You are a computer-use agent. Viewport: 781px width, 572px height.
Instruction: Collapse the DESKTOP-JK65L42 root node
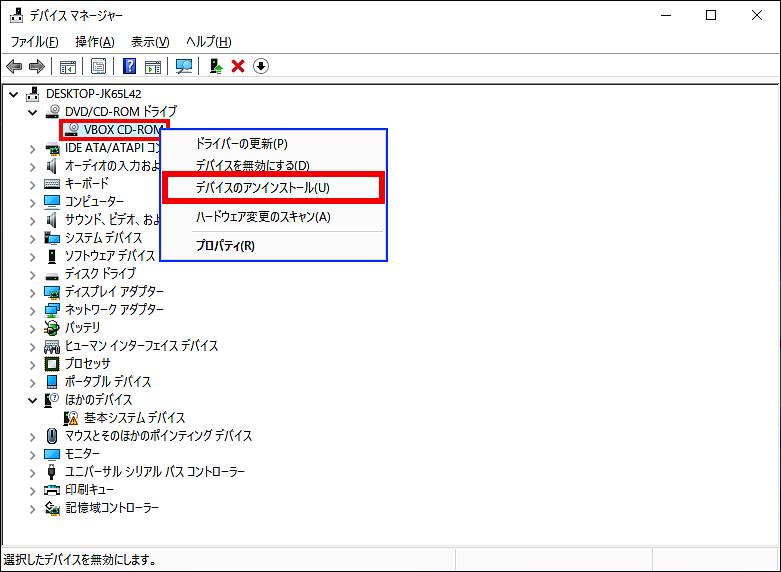[14, 94]
